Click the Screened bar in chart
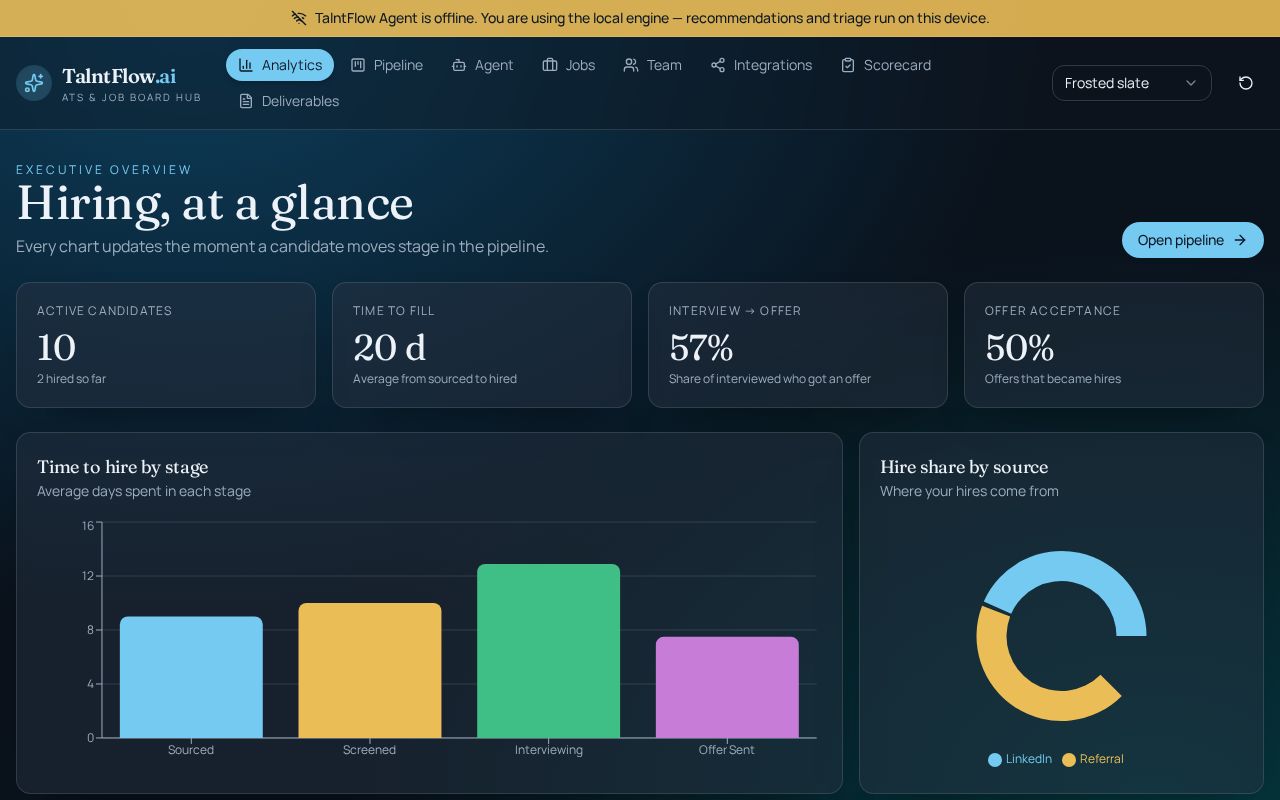The width and height of the screenshot is (1280, 800). 370,670
